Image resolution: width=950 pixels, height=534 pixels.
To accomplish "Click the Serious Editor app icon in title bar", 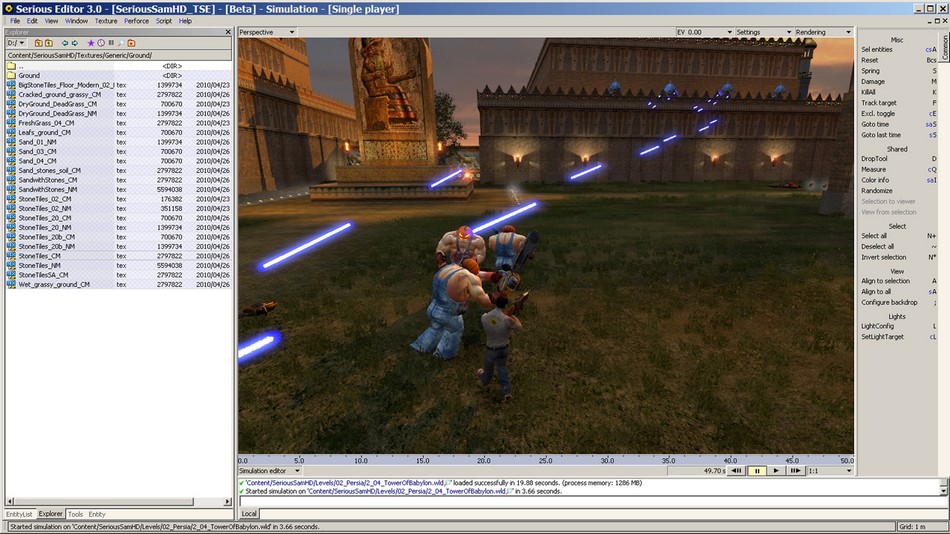I will 8,8.
